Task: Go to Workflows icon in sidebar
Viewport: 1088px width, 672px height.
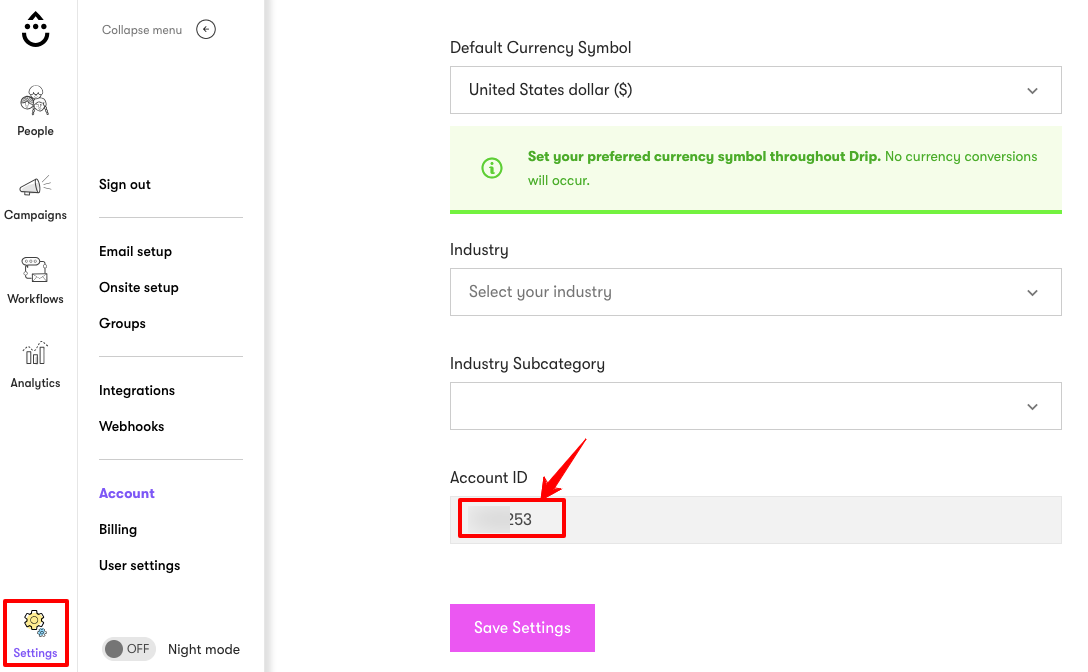Action: pyautogui.click(x=35, y=270)
